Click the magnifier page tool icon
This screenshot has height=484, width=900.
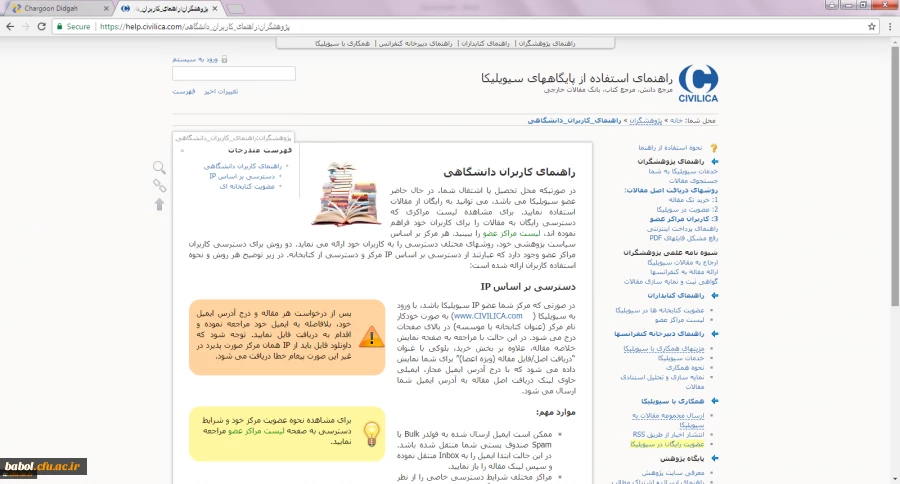[159, 168]
